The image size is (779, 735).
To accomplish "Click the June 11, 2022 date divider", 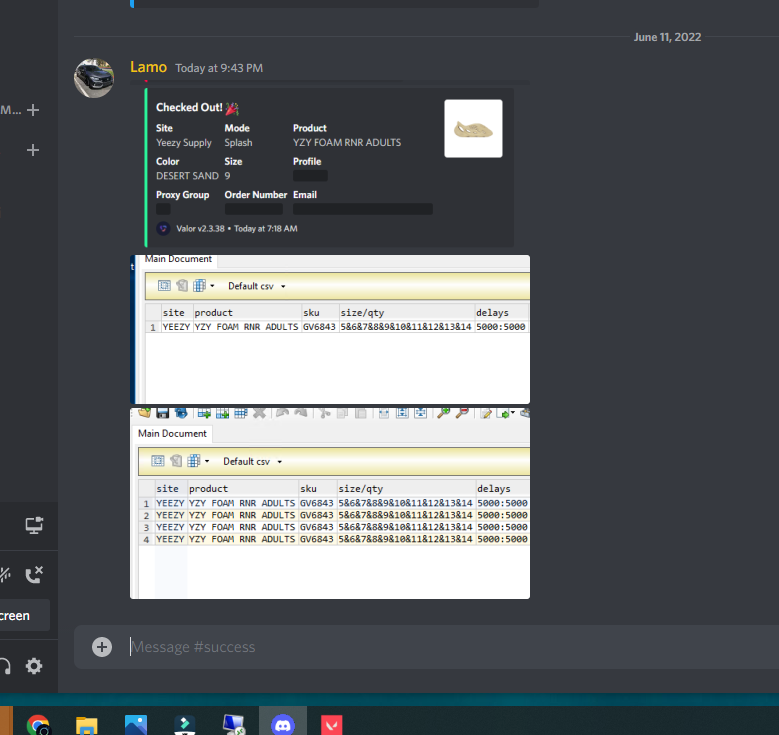I will pyautogui.click(x=667, y=37).
